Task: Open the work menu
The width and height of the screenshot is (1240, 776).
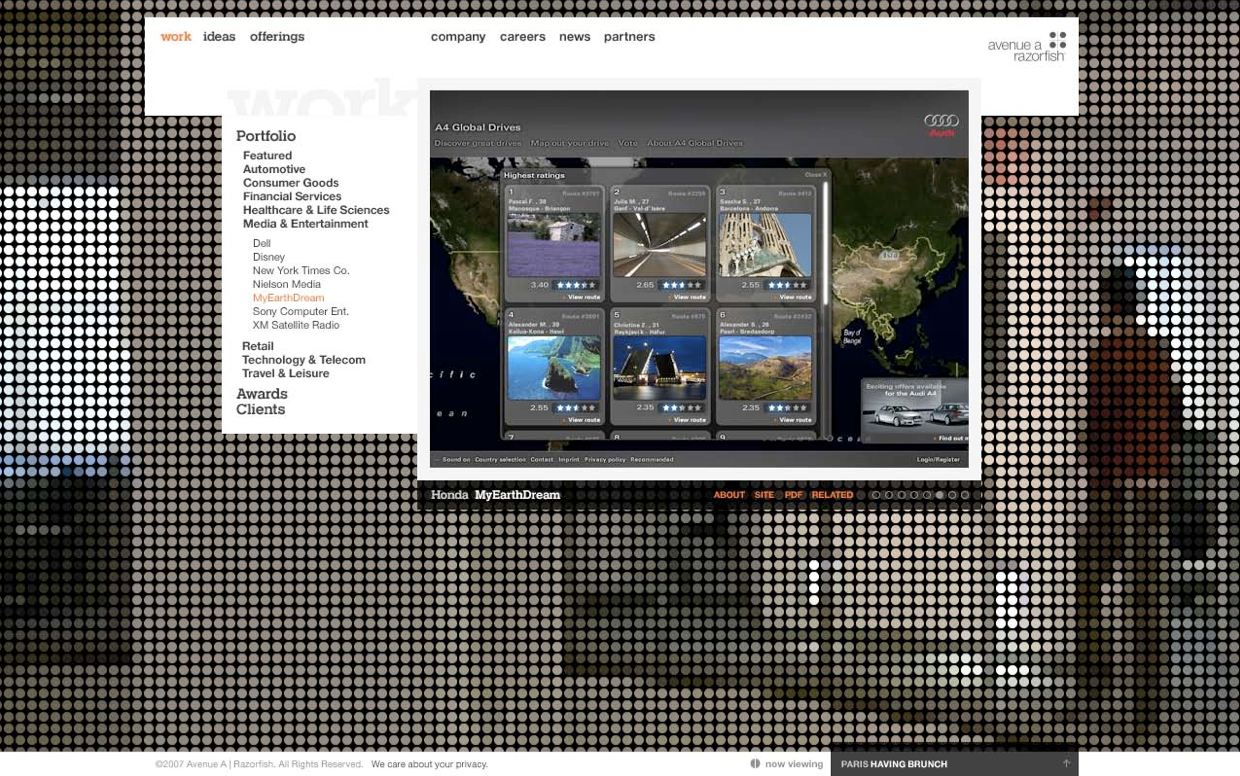Action: click(x=176, y=37)
